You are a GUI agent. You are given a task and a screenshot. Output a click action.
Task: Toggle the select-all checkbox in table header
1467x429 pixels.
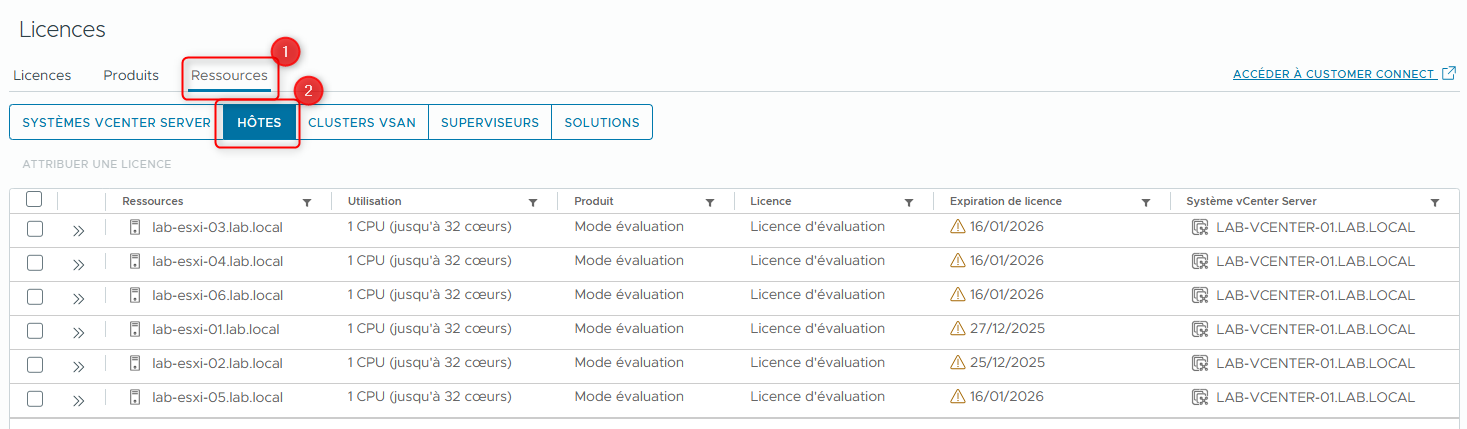point(34,200)
